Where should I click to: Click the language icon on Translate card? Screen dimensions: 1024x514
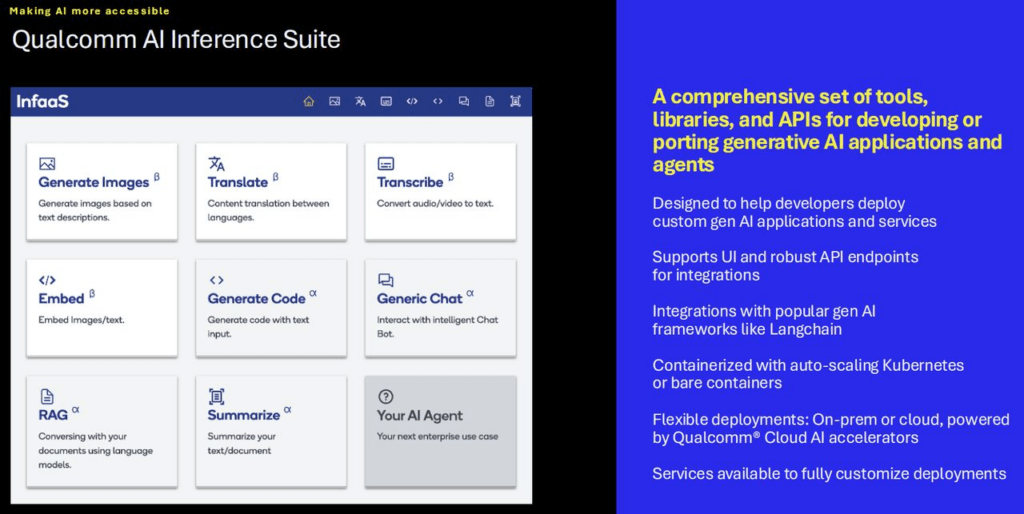tap(216, 163)
